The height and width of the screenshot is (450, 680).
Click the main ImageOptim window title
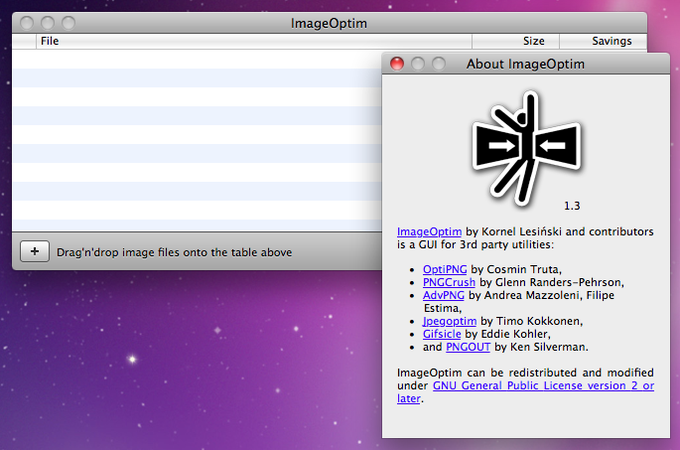point(329,23)
